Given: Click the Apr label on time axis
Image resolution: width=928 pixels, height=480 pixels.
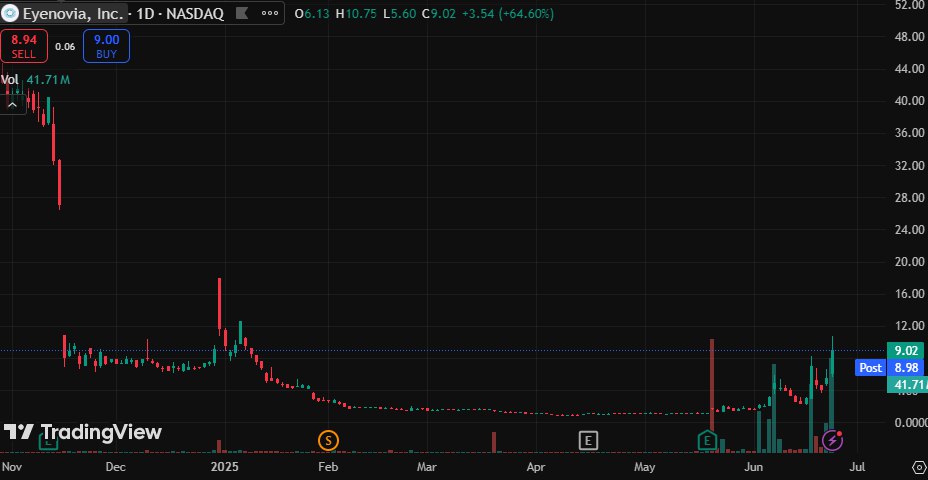Looking at the screenshot, I should point(536,466).
